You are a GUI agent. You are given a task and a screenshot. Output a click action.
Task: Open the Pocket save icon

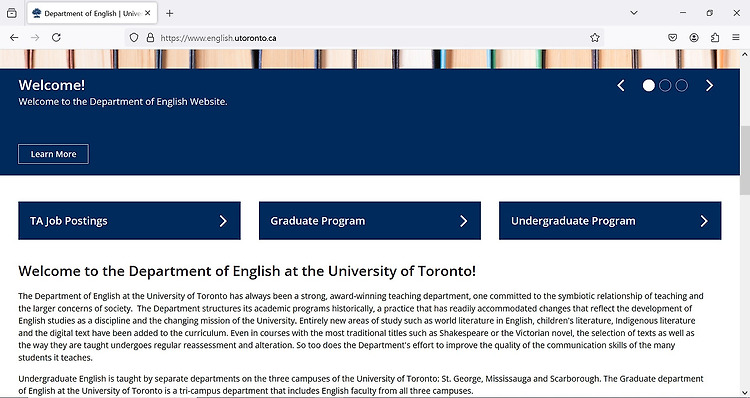(673, 37)
